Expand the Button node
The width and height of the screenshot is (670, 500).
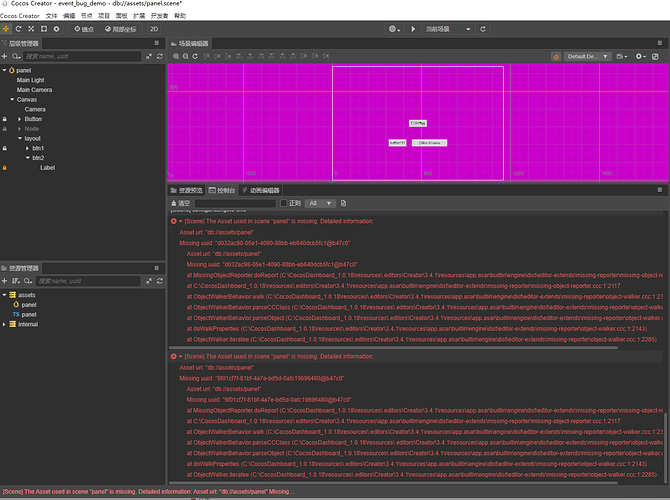(x=19, y=119)
